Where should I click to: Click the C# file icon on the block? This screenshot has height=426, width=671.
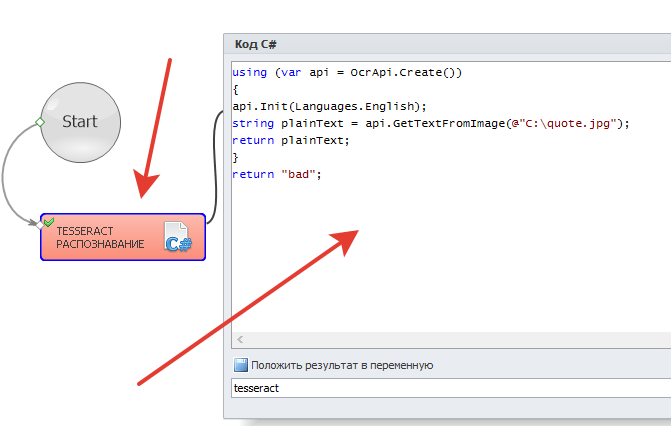point(178,237)
